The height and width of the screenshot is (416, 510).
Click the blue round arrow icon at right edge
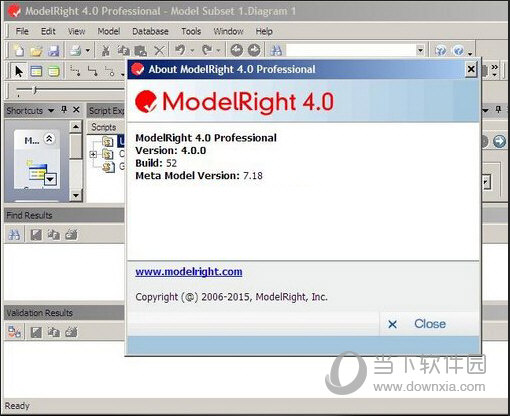click(499, 141)
